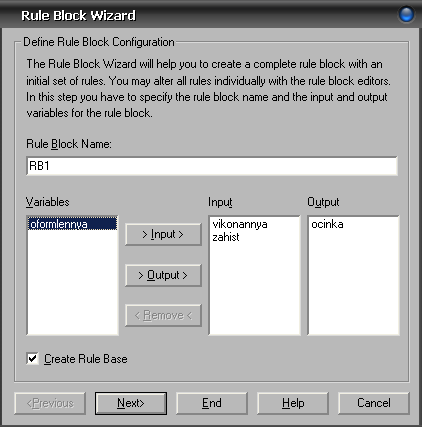Move variable with the > Input > button
The image size is (422, 427).
click(x=163, y=234)
